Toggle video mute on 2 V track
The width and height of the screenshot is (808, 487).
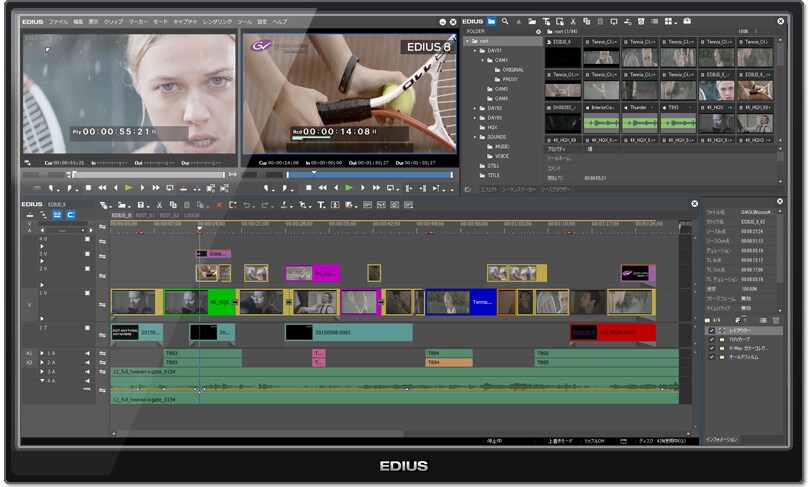pyautogui.click(x=87, y=268)
